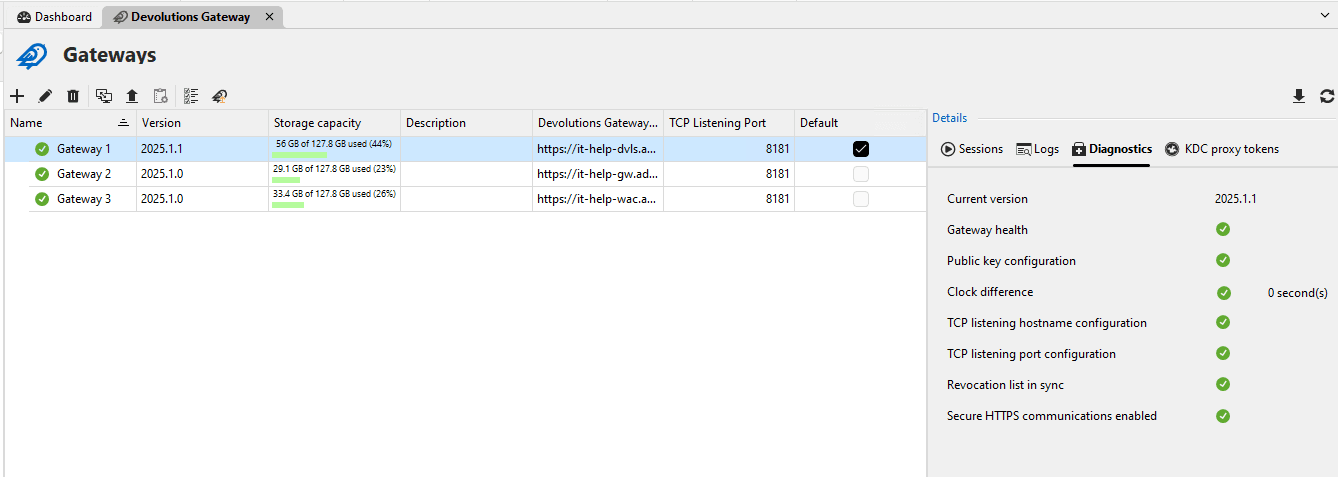
Task: Click the Add gateway plus icon
Action: [17, 96]
